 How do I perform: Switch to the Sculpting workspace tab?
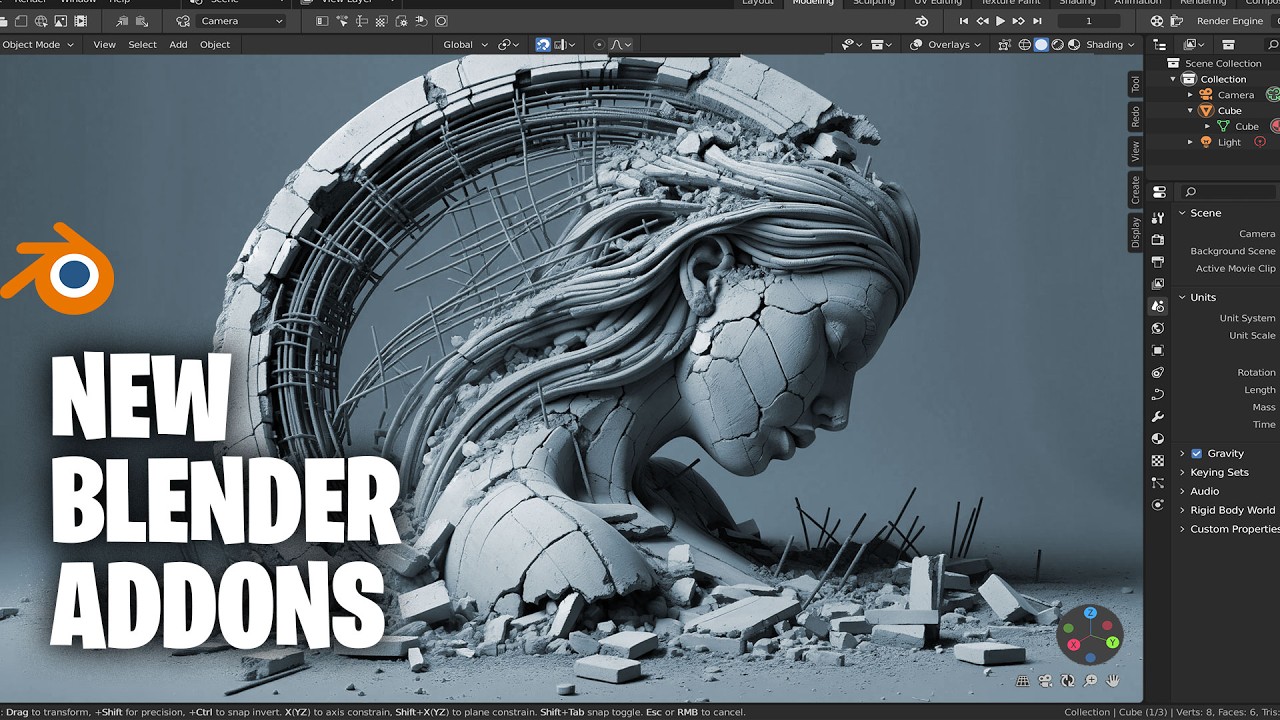tap(873, 3)
